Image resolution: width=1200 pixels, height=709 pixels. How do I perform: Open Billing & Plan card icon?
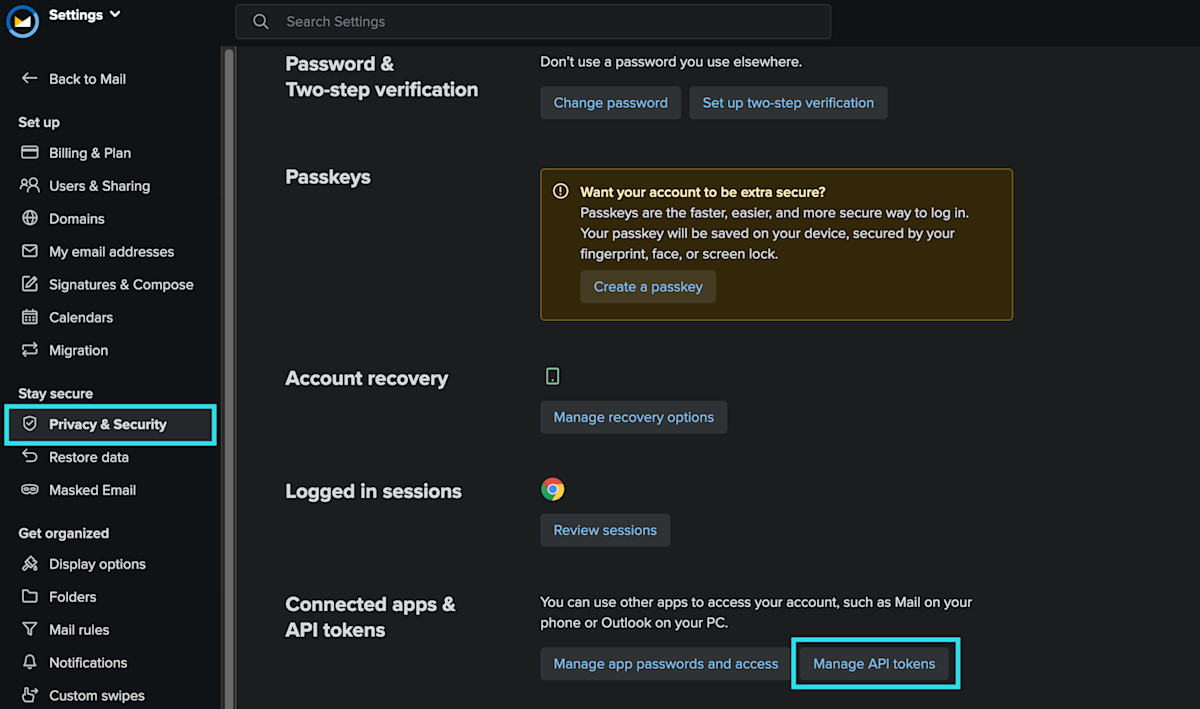pos(29,153)
